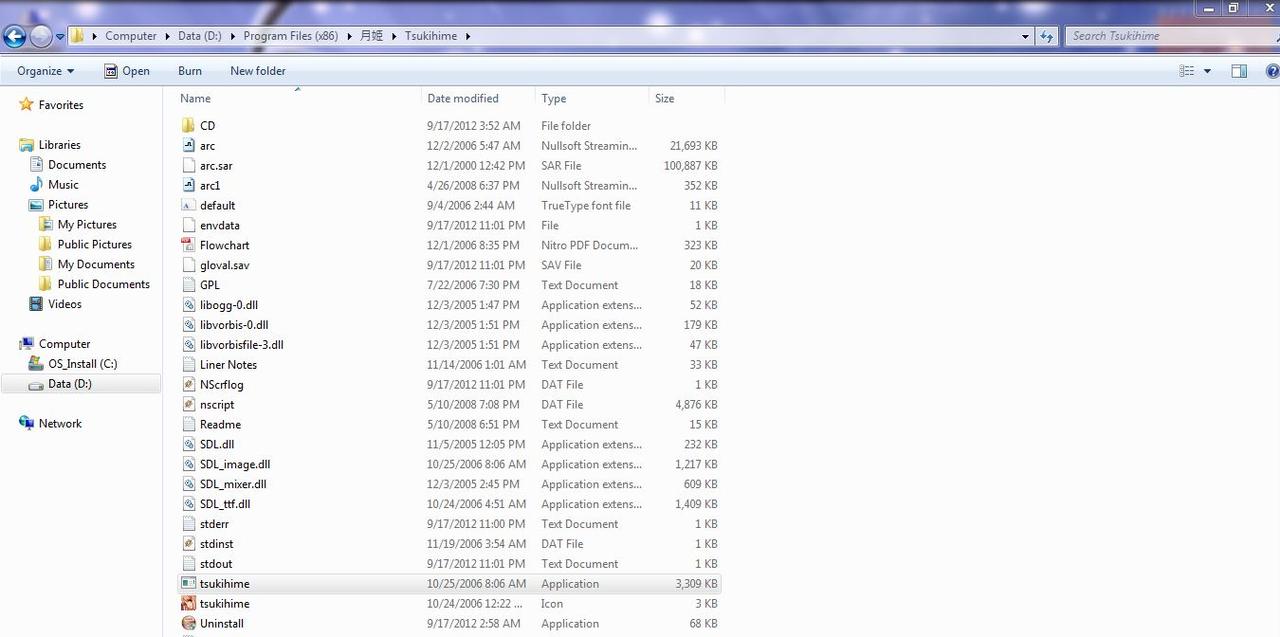Select the tsukihime .ico icon file
Viewport: 1280px width, 637px height.
click(189, 604)
